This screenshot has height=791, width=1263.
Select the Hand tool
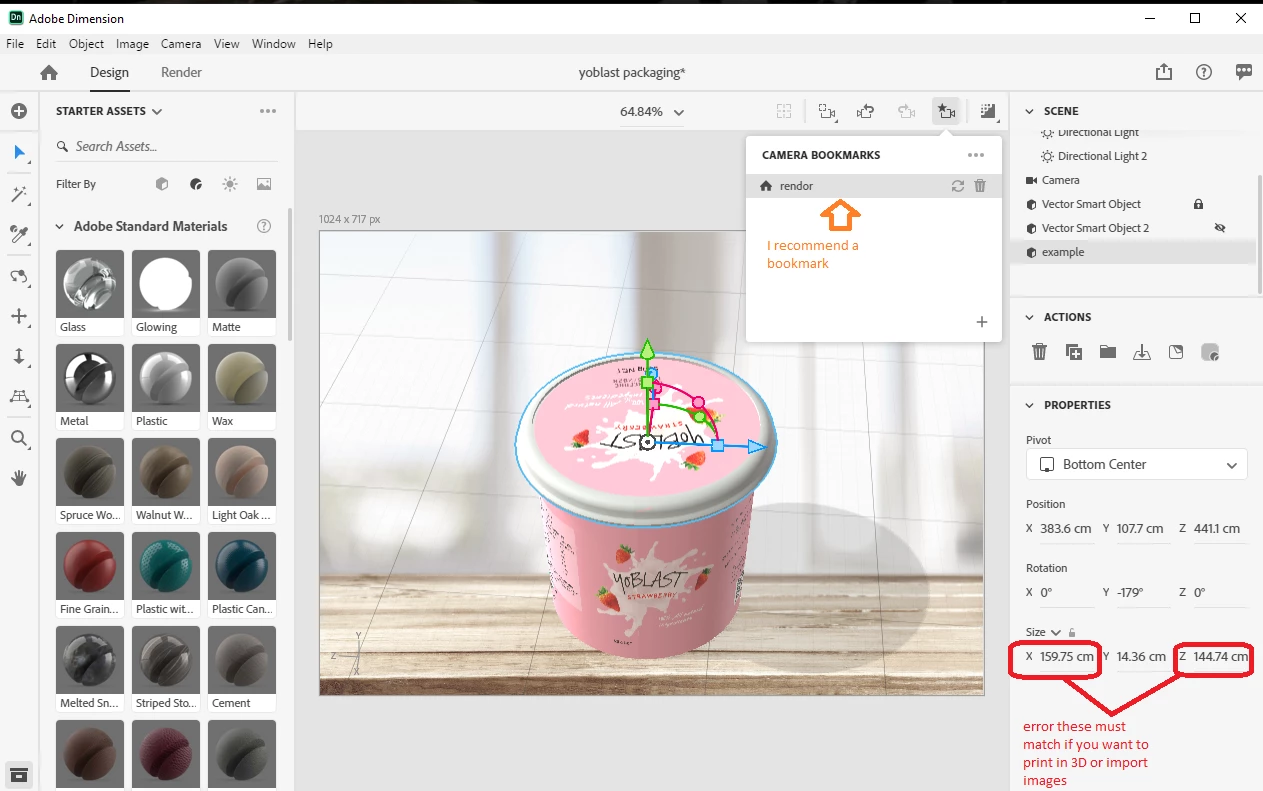(x=19, y=478)
